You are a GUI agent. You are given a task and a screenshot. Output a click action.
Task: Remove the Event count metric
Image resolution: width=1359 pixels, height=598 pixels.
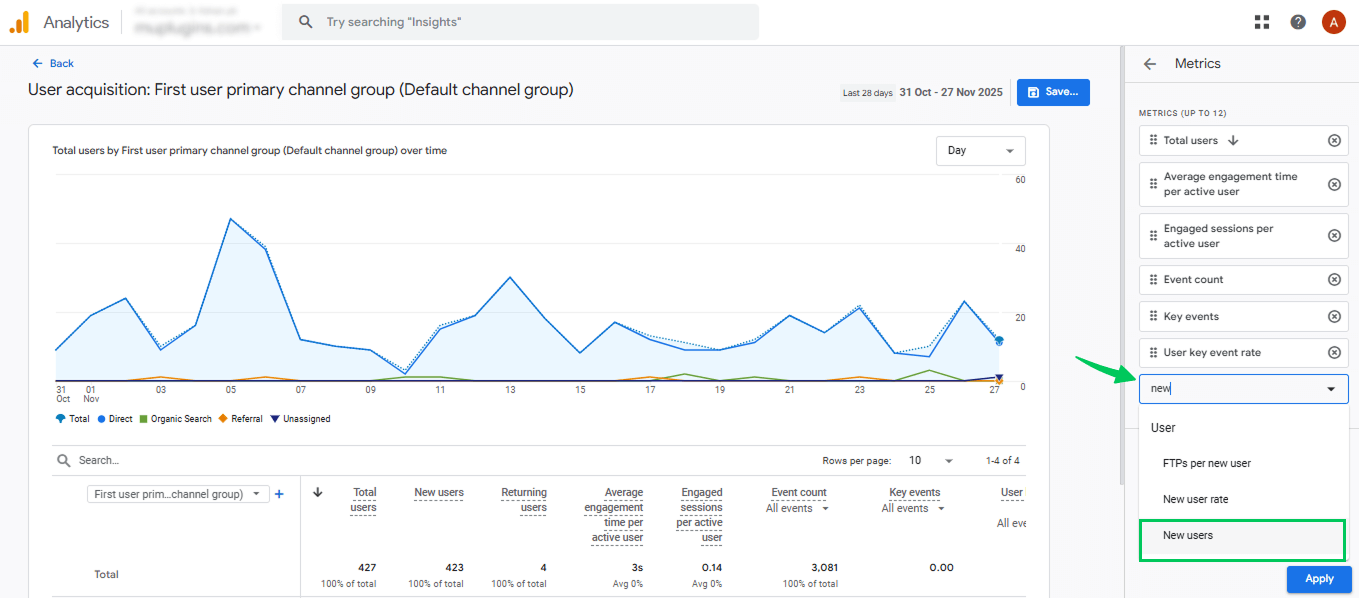click(x=1334, y=280)
